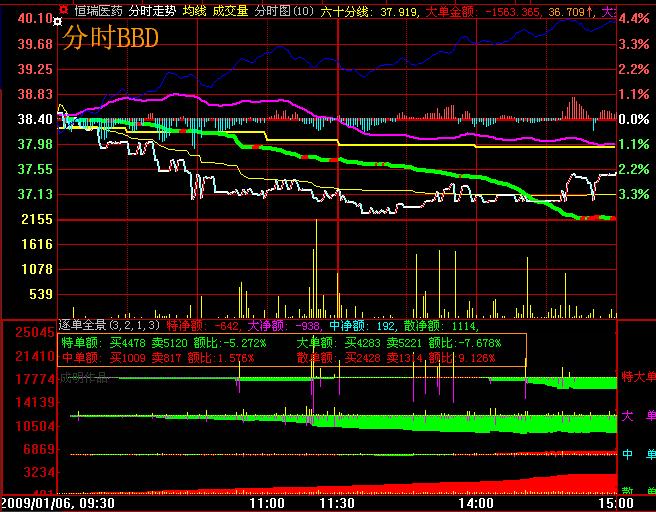Image resolution: width=656 pixels, height=512 pixels.
Task: Click the 11:00 time axis marker
Action: coord(267,503)
